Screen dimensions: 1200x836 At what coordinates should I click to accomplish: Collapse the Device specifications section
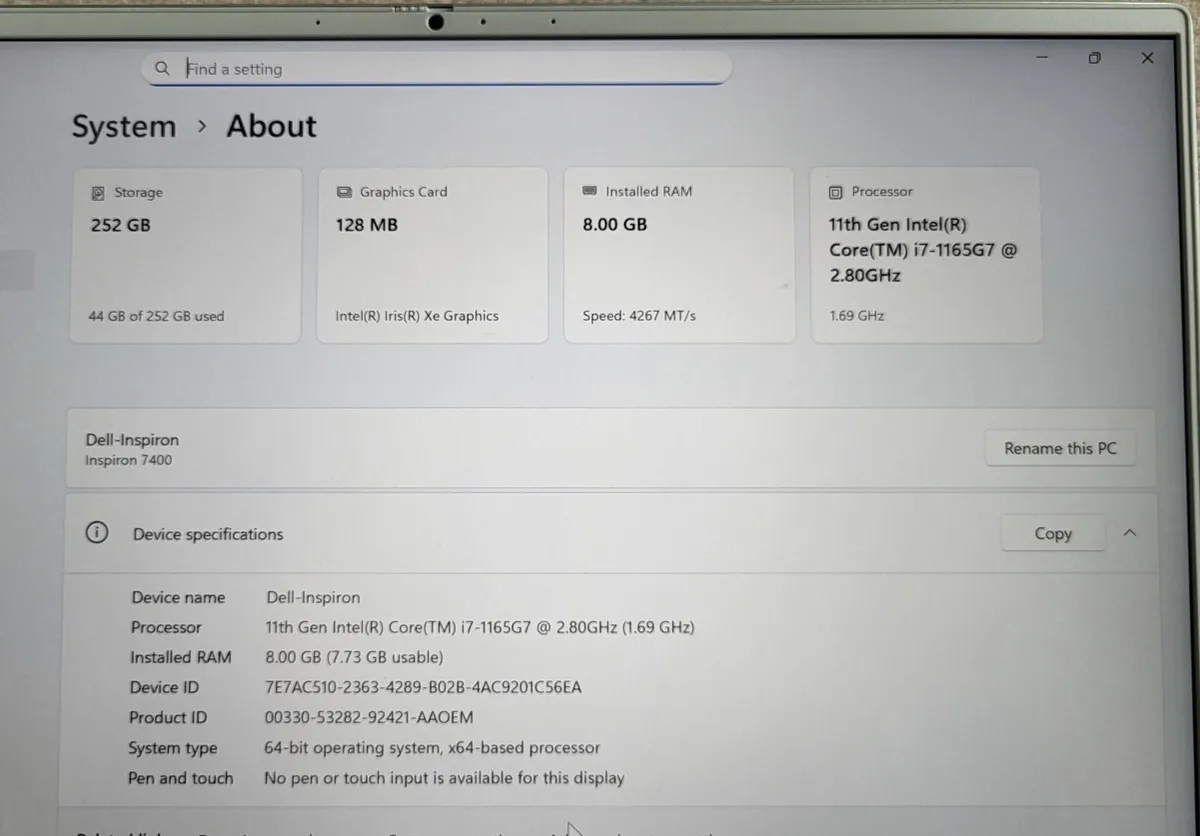(1129, 533)
